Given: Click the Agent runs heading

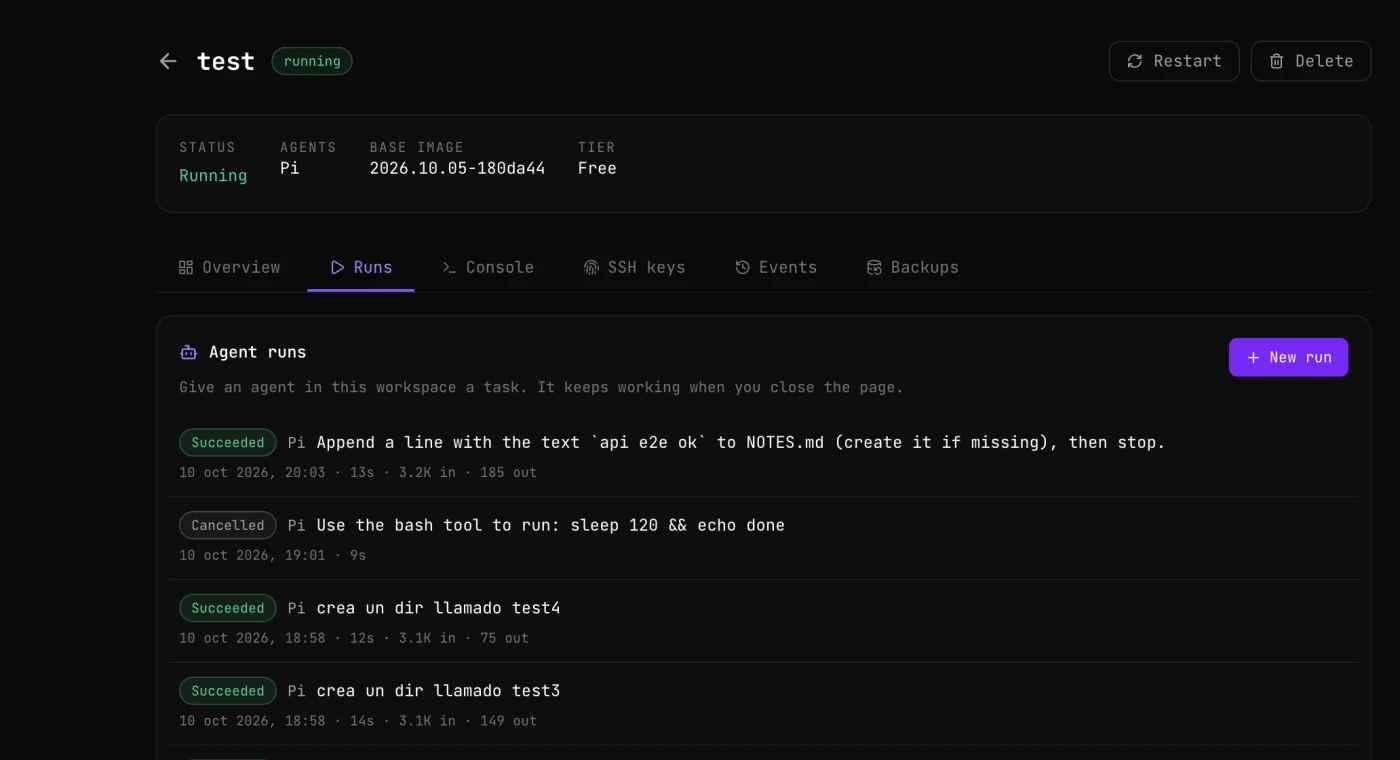Looking at the screenshot, I should tap(257, 352).
